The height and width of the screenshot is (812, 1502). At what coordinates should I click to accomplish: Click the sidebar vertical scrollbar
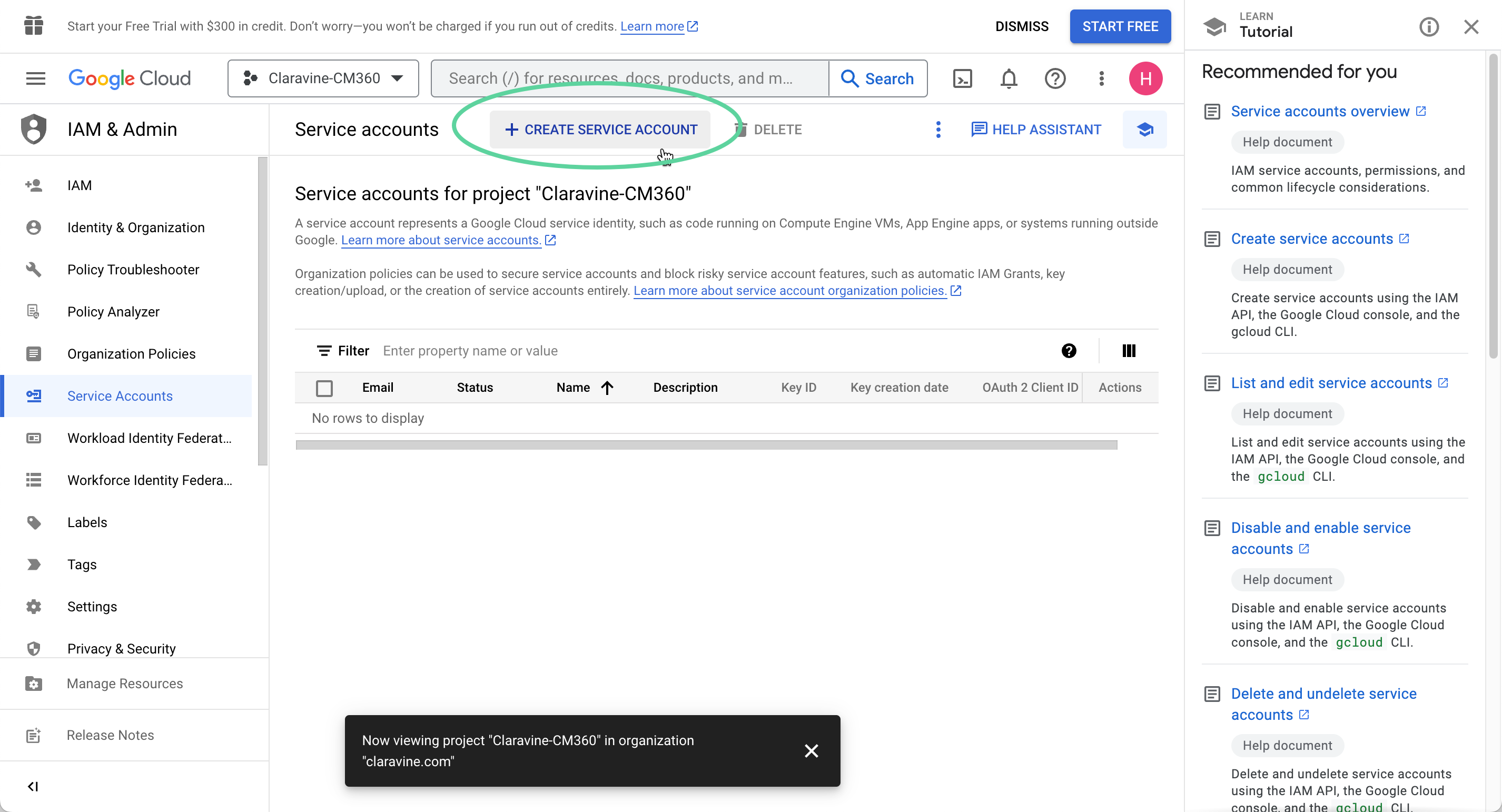tap(262, 312)
